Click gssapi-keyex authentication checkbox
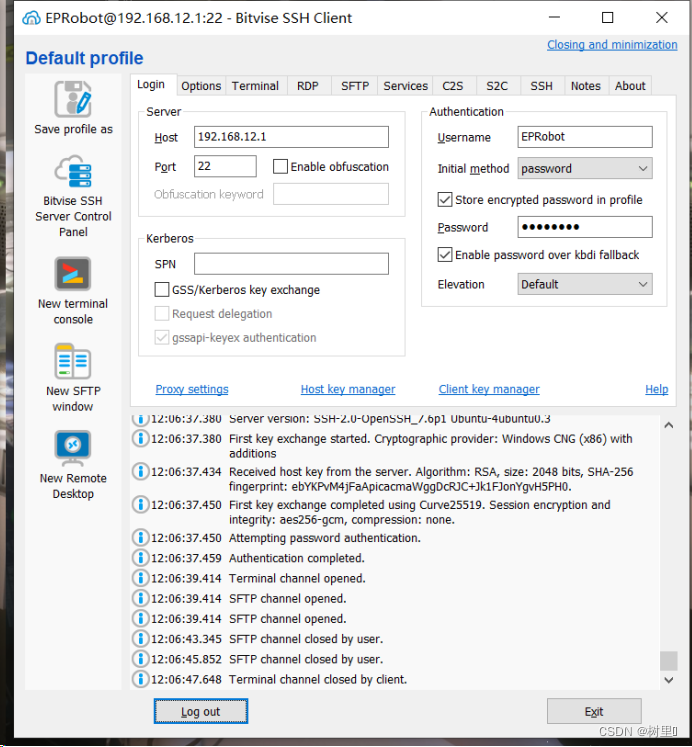 (162, 337)
